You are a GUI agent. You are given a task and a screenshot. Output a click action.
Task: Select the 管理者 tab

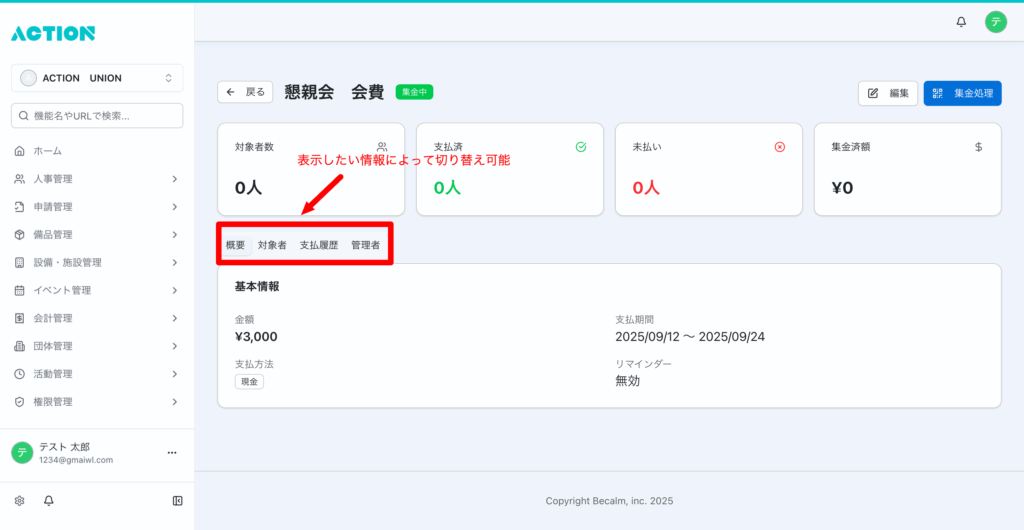pyautogui.click(x=365, y=245)
